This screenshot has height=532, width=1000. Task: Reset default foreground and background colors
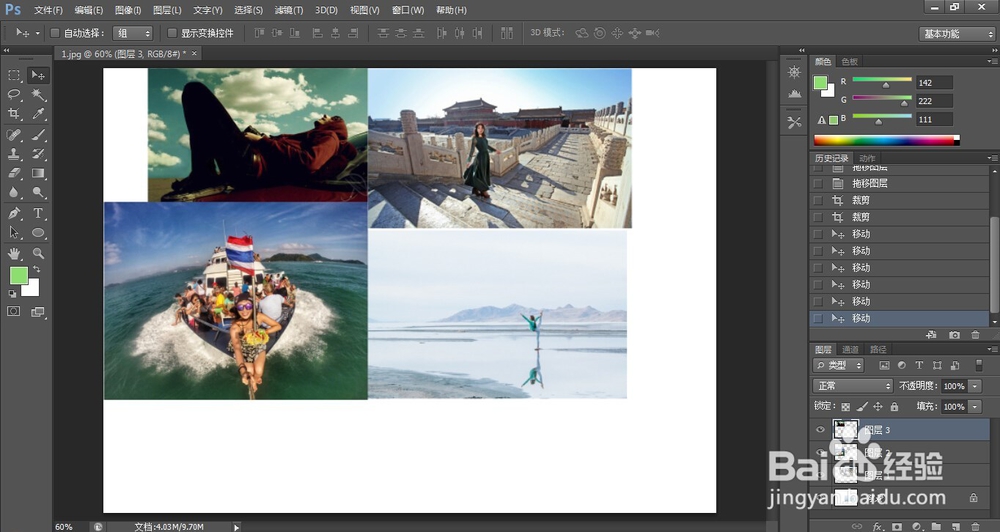[x=12, y=294]
